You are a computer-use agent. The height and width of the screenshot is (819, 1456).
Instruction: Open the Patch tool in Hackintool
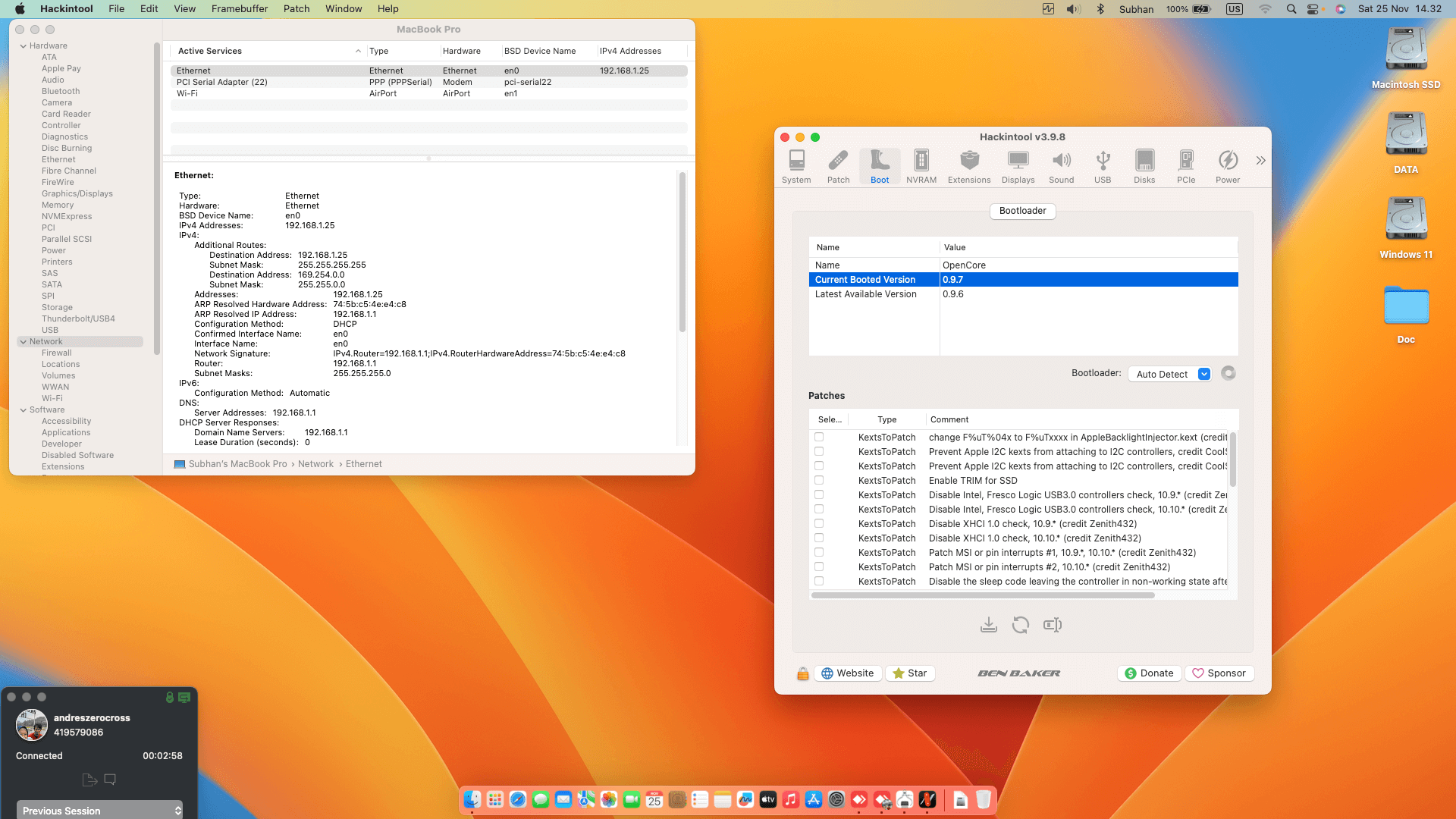pyautogui.click(x=838, y=166)
